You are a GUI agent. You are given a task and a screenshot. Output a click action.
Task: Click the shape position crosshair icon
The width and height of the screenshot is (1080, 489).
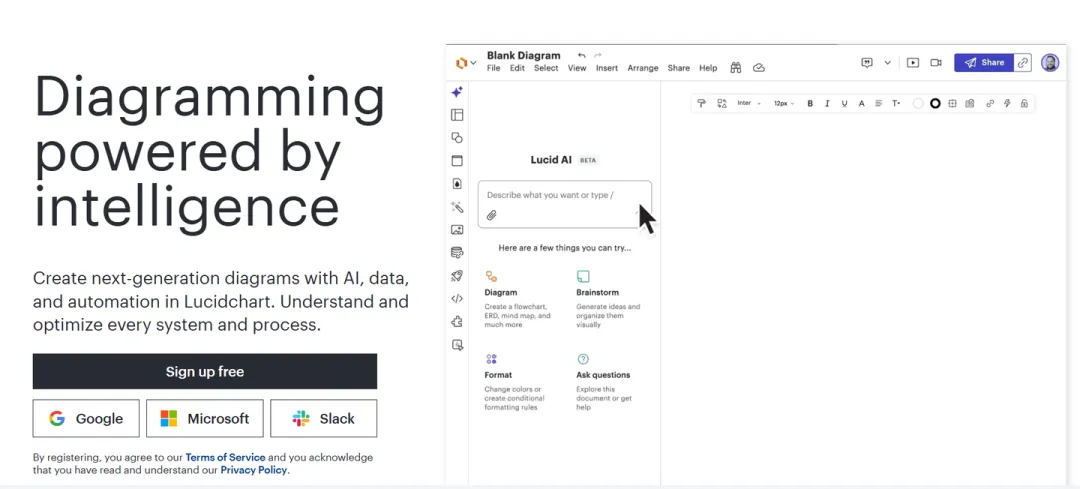953,103
